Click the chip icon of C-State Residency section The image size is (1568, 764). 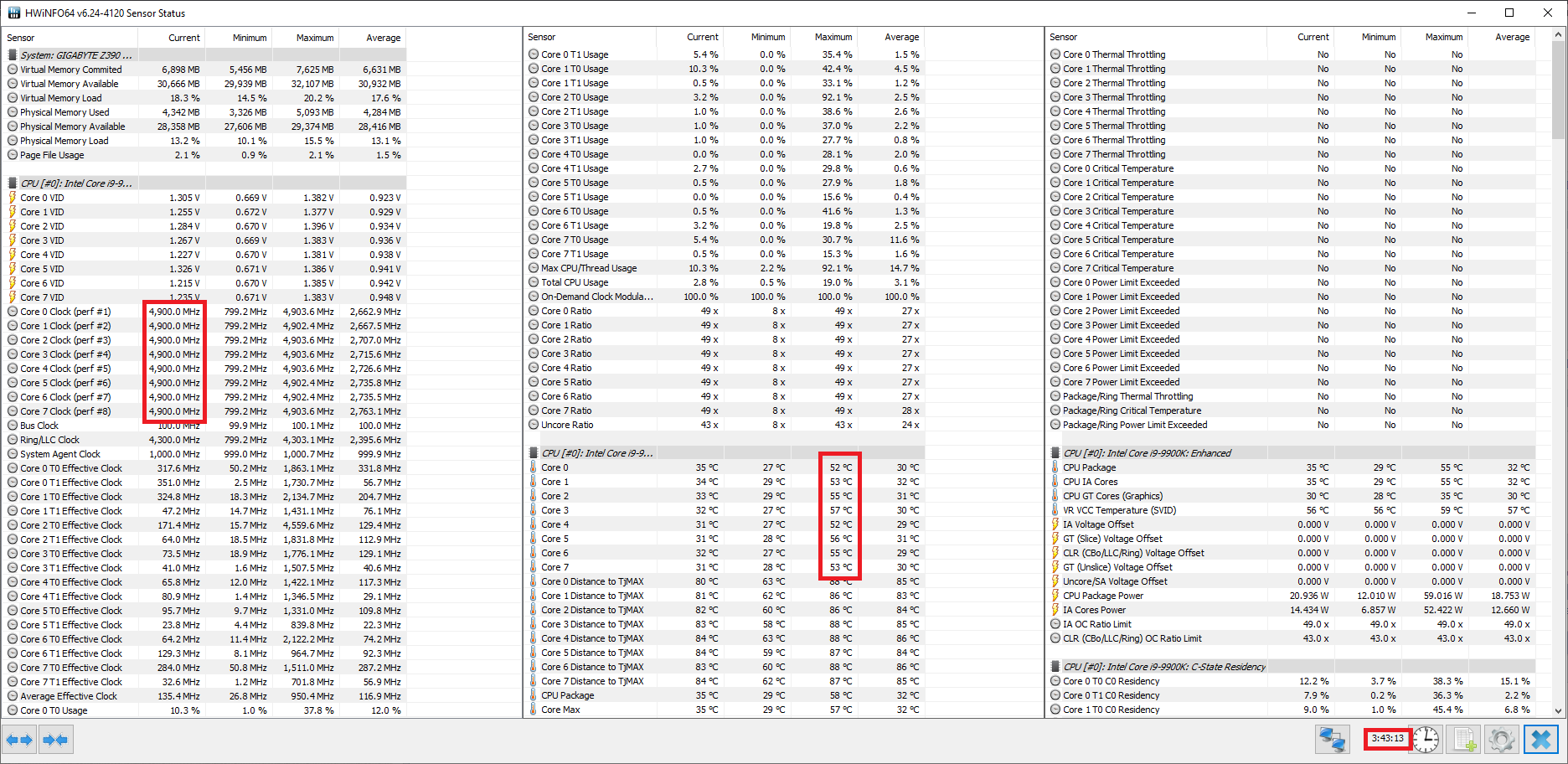pos(1055,667)
